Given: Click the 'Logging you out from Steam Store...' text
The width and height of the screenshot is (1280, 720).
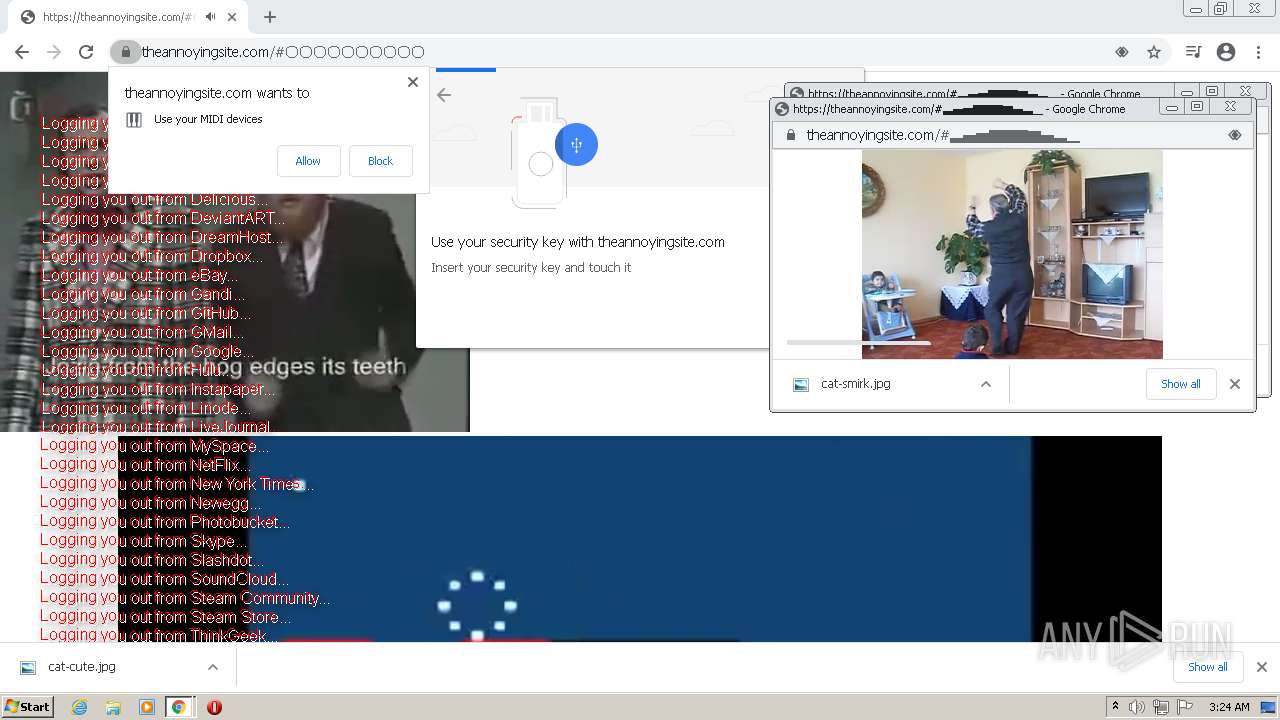Looking at the screenshot, I should click(166, 617).
